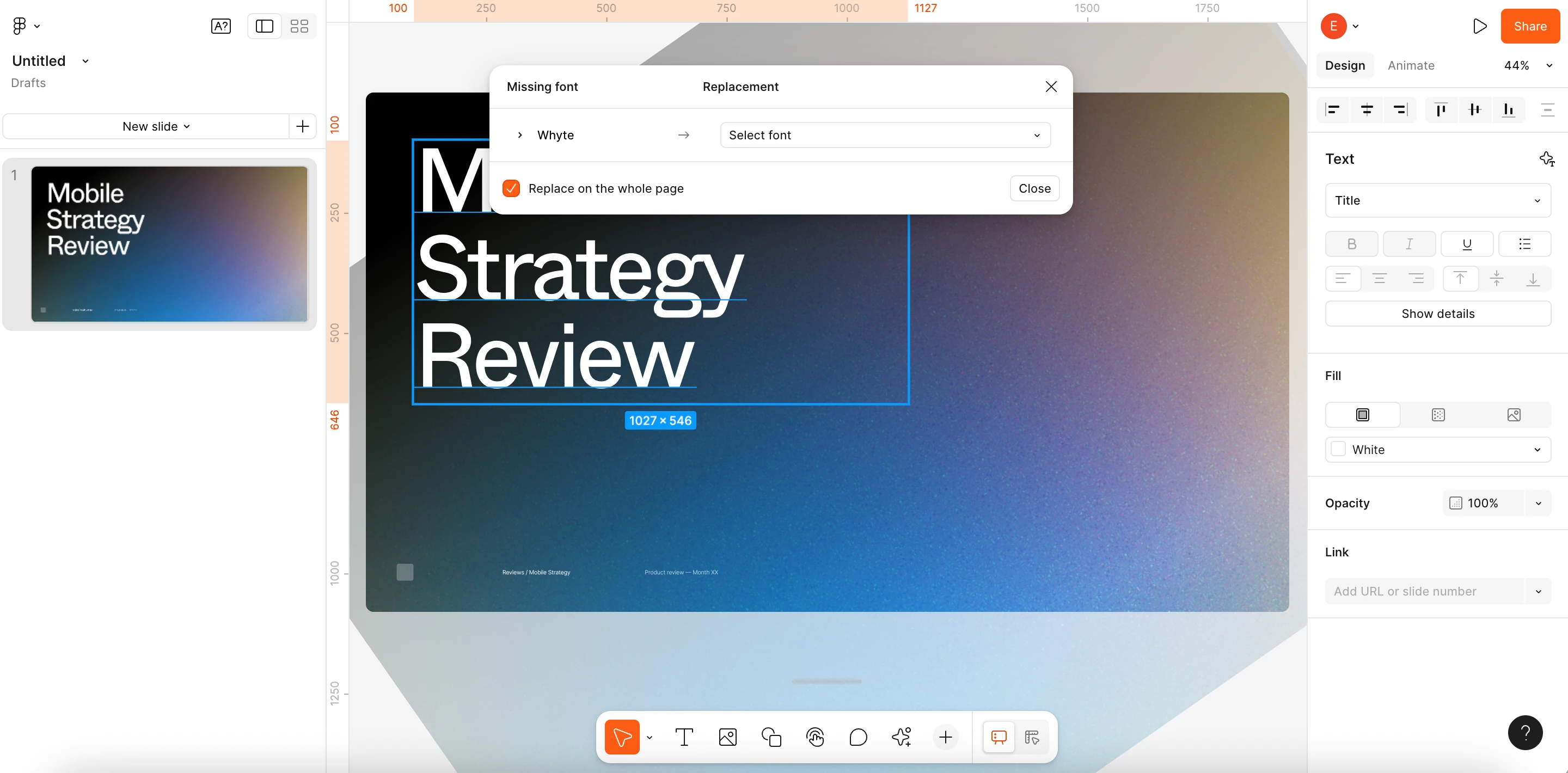Expand the Whyte missing font row
Screen dimensions: 1568x773
pyautogui.click(x=520, y=135)
